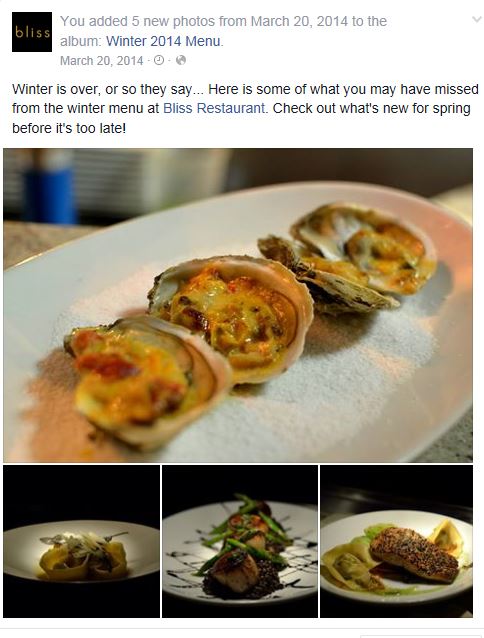Image resolution: width=484 pixels, height=638 pixels.
Task: Click 'March 20, 2014' within the header sentence
Action: coord(299,21)
